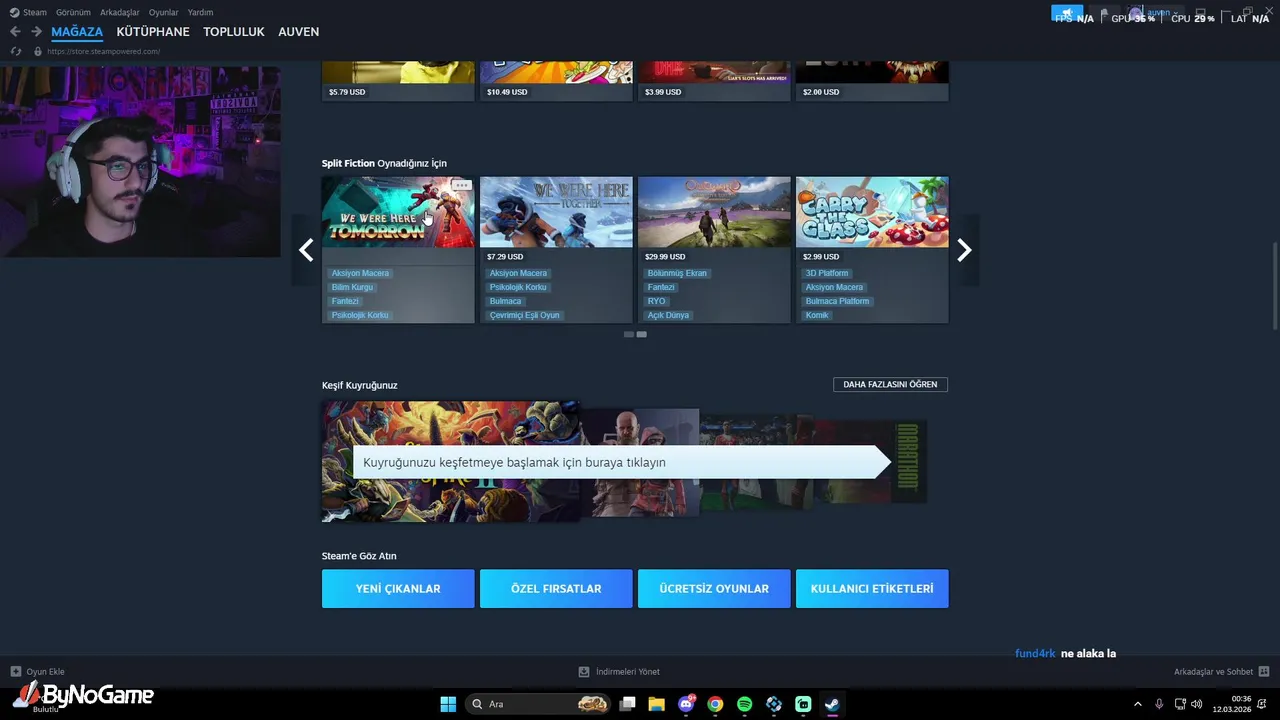
Task: Click the microphone icon in the system tray
Action: point(1159,704)
